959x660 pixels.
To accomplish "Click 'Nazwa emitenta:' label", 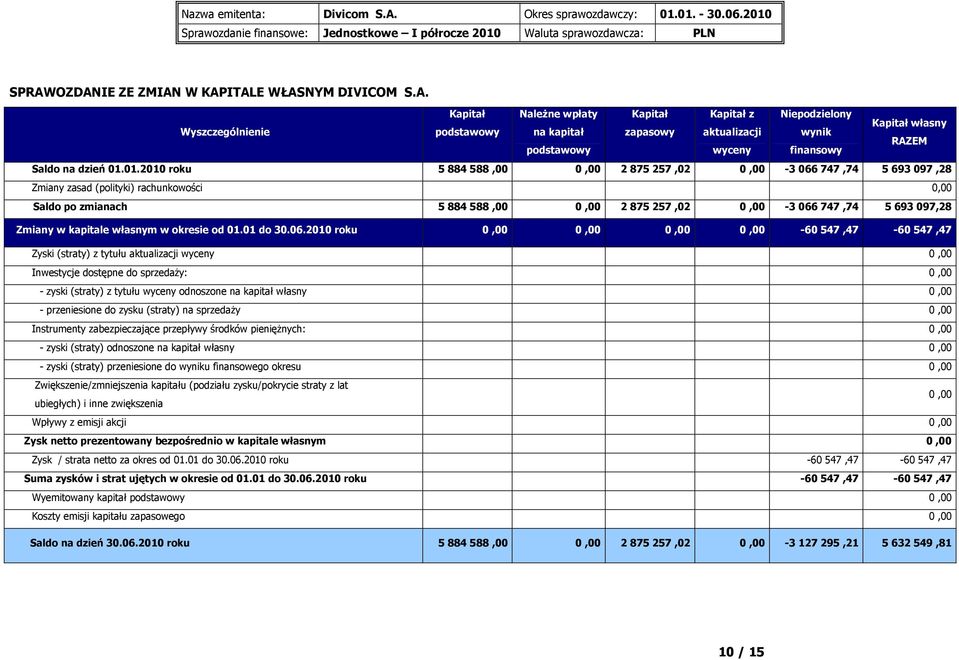I will pyautogui.click(x=223, y=14).
